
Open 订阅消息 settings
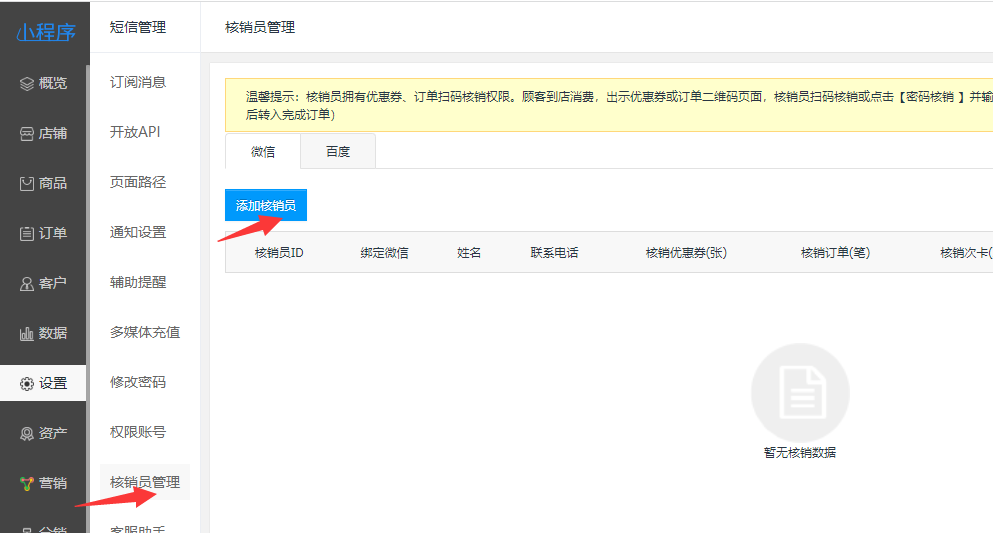(137, 82)
